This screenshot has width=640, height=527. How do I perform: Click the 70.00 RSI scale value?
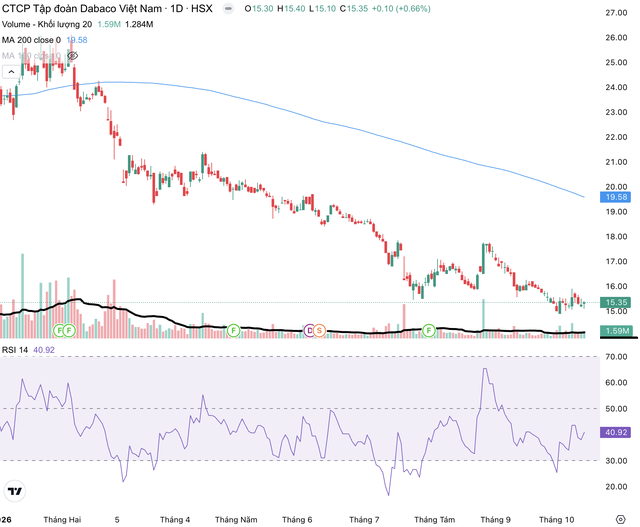click(x=616, y=357)
